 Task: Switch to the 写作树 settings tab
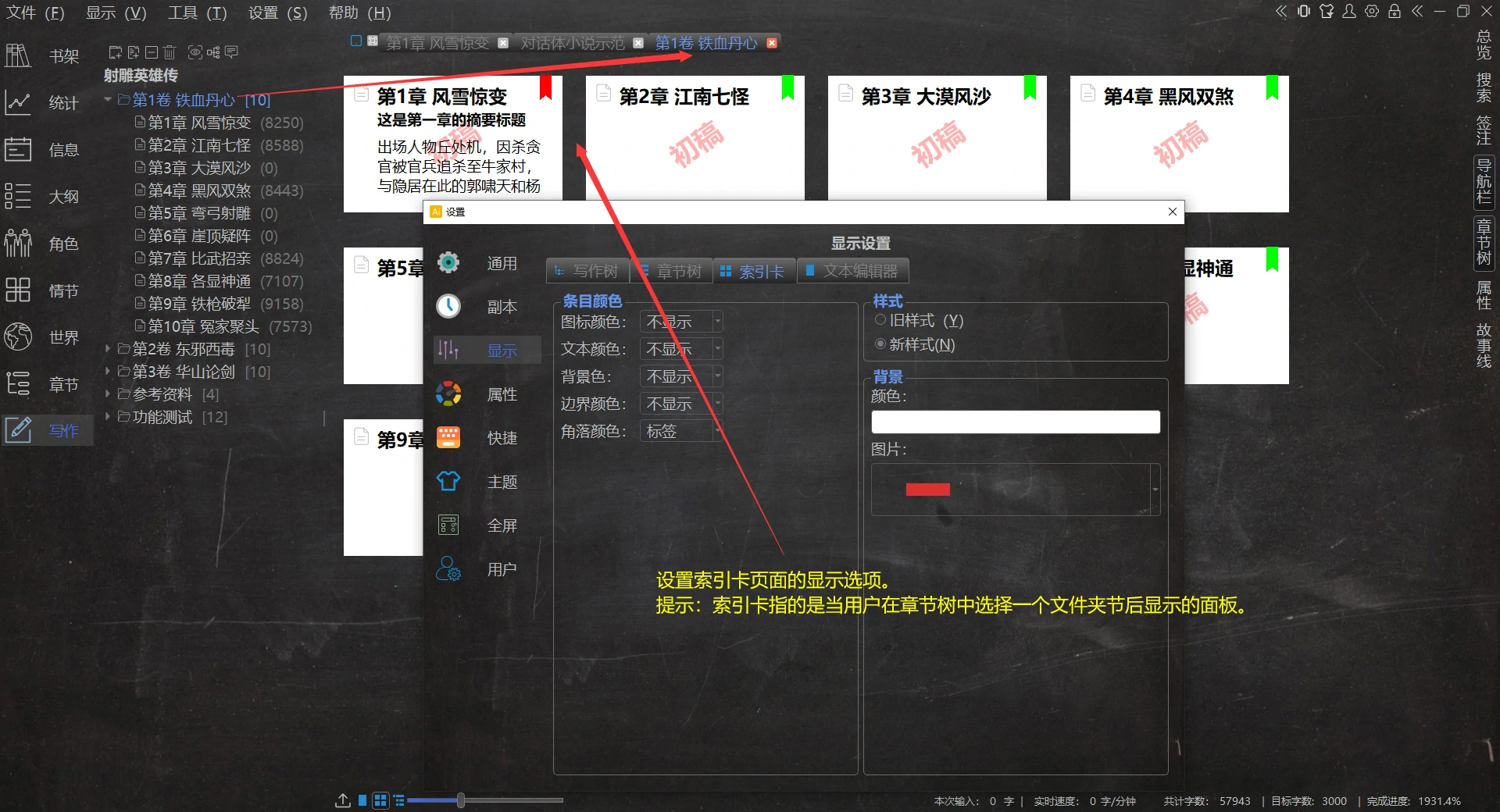coord(587,271)
